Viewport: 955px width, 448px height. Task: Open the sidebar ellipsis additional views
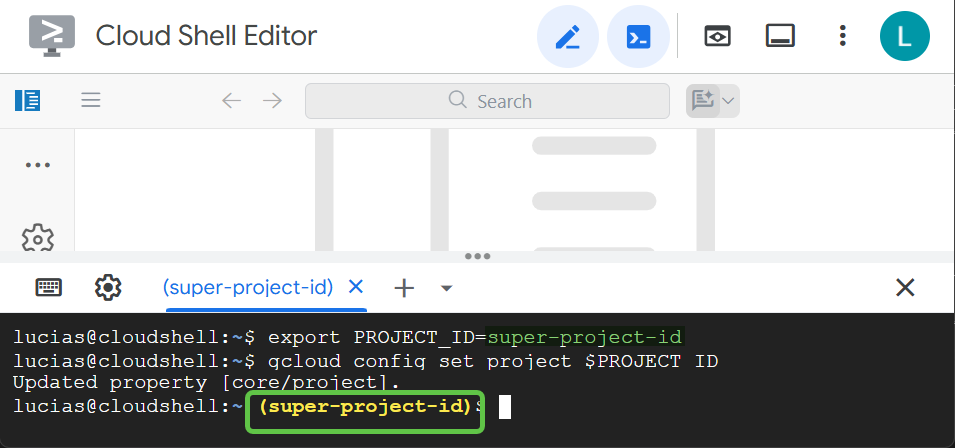37,165
